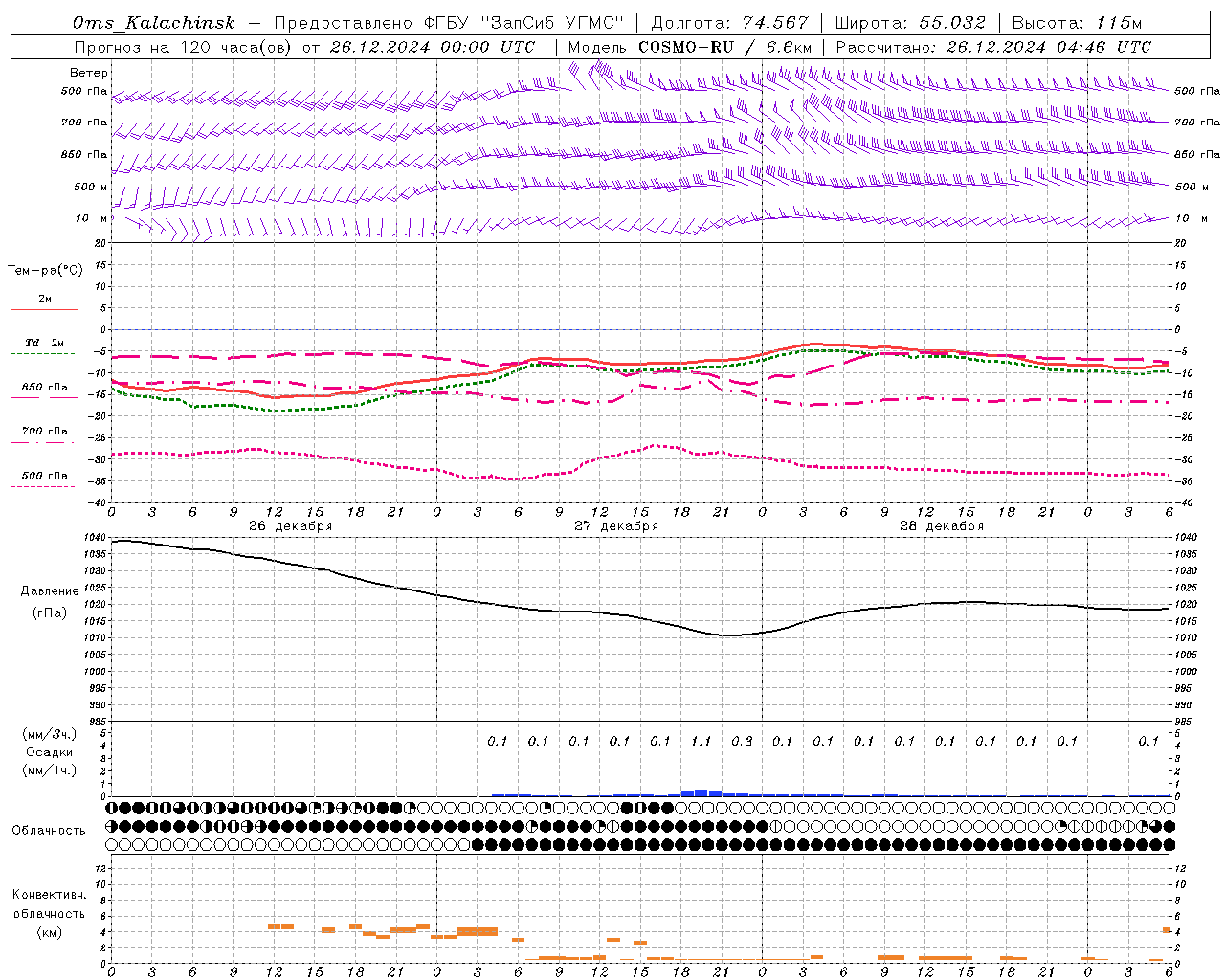Click the 2м temperature legend label
Screen dimensions: 1225x980
[x=45, y=299]
